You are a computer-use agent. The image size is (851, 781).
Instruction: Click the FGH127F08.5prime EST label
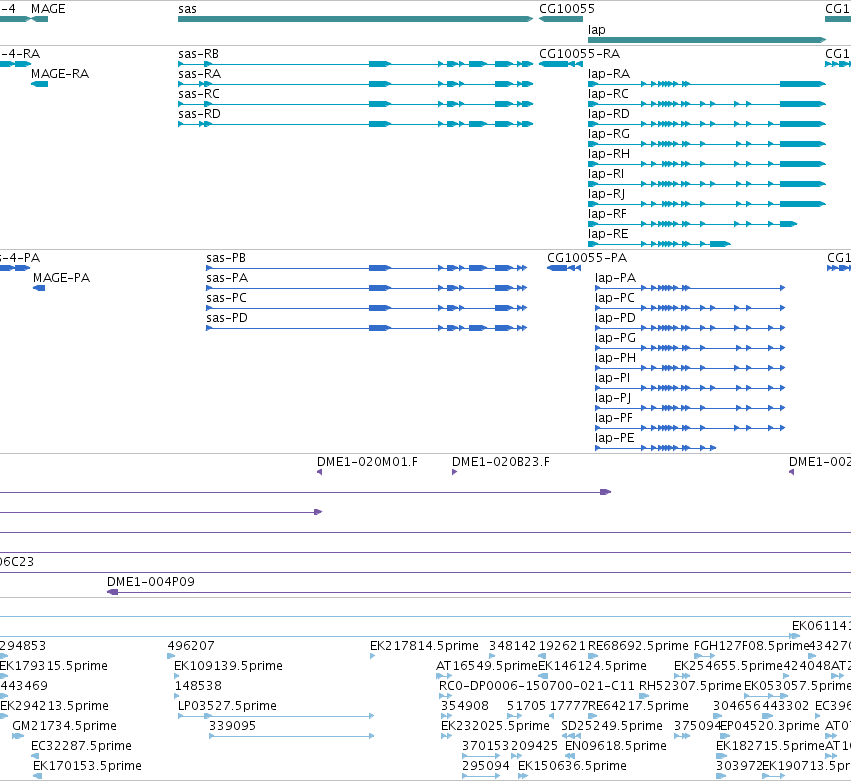click(751, 646)
